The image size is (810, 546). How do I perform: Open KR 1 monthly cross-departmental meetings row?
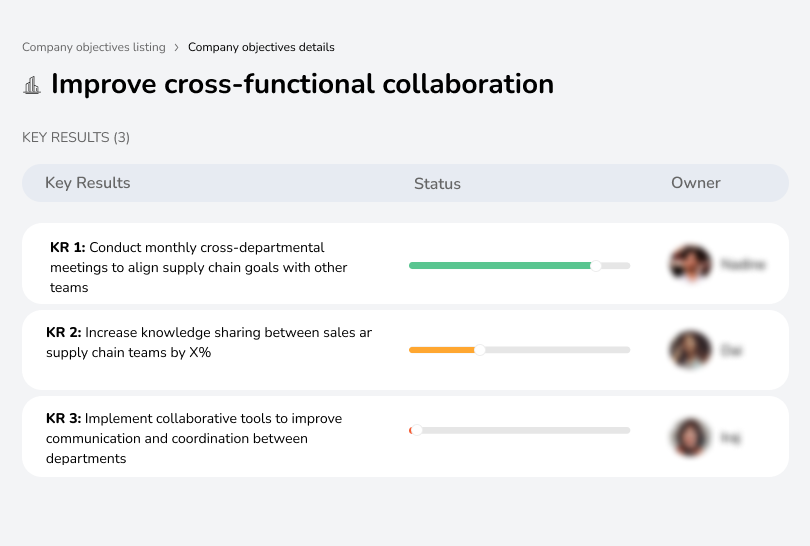pyautogui.click(x=405, y=263)
